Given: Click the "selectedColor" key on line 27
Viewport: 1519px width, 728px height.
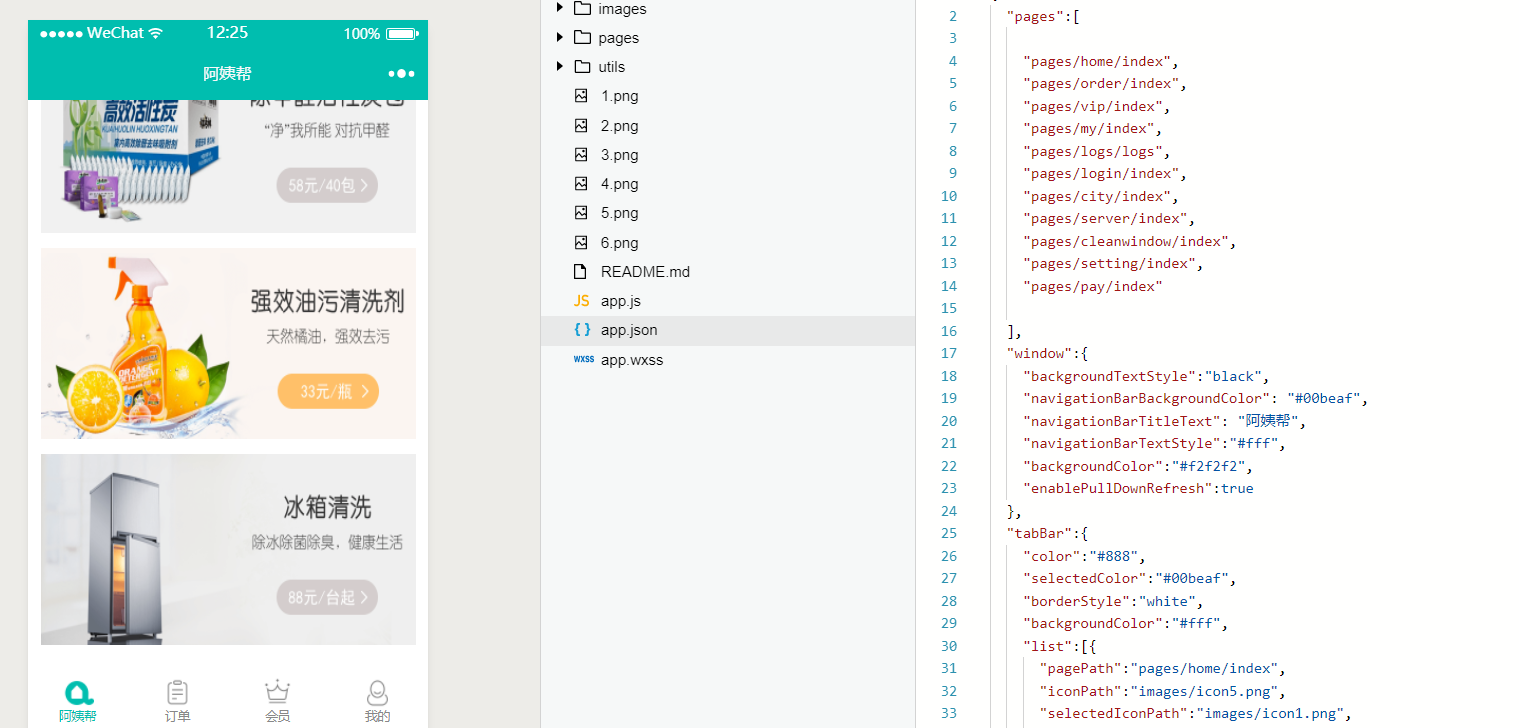Looking at the screenshot, I should [x=1084, y=578].
